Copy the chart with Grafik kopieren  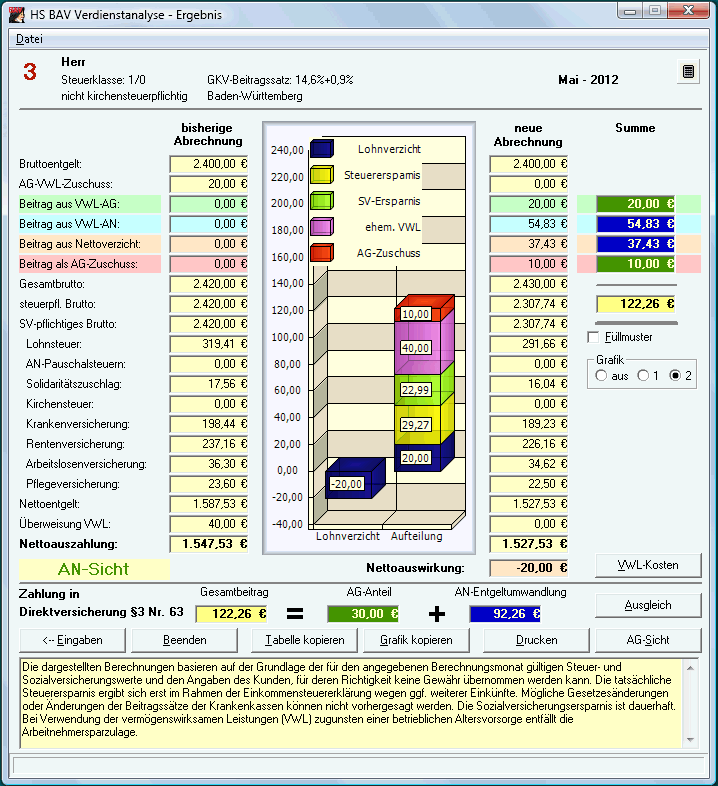416,640
